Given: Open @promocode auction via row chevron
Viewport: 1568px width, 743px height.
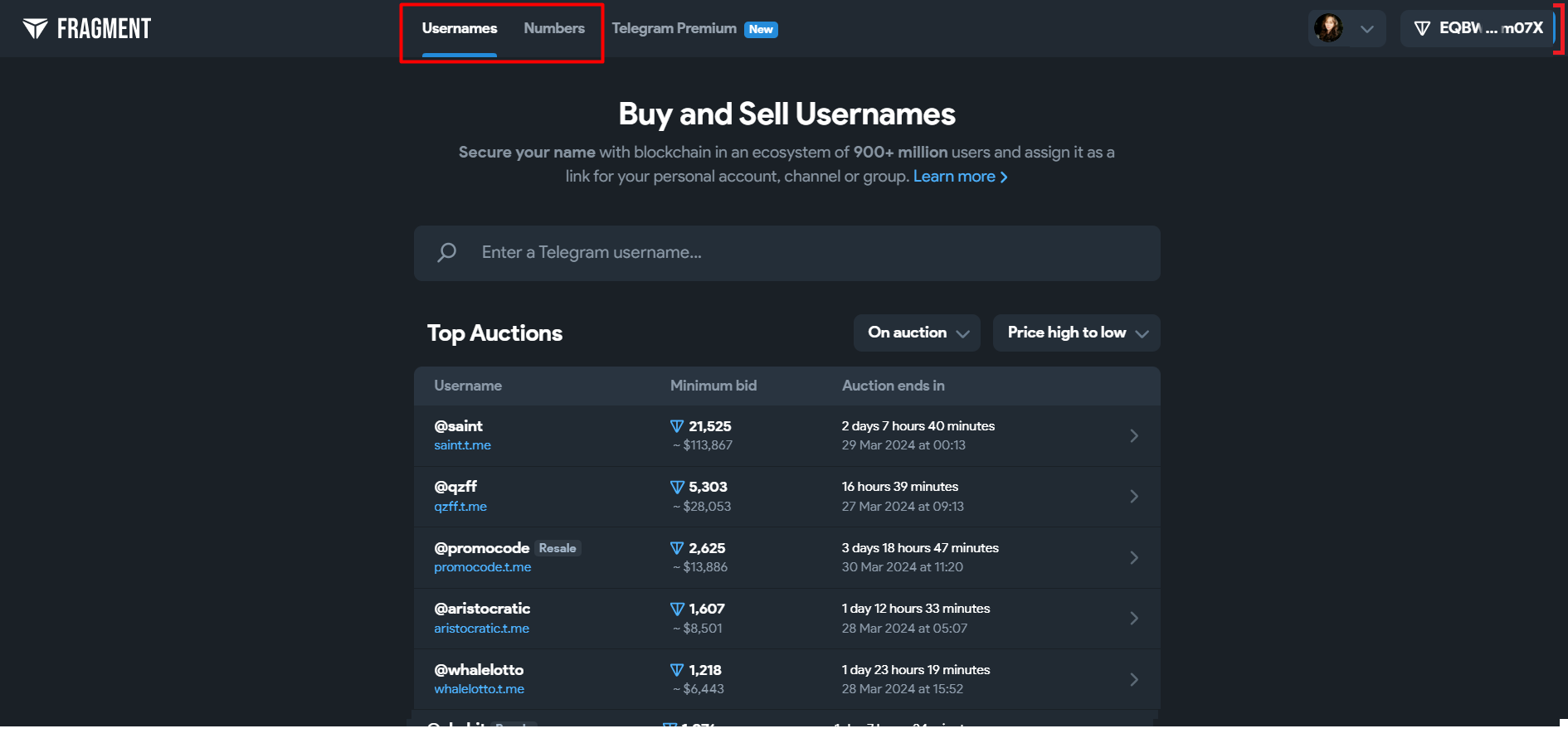Looking at the screenshot, I should (1134, 557).
